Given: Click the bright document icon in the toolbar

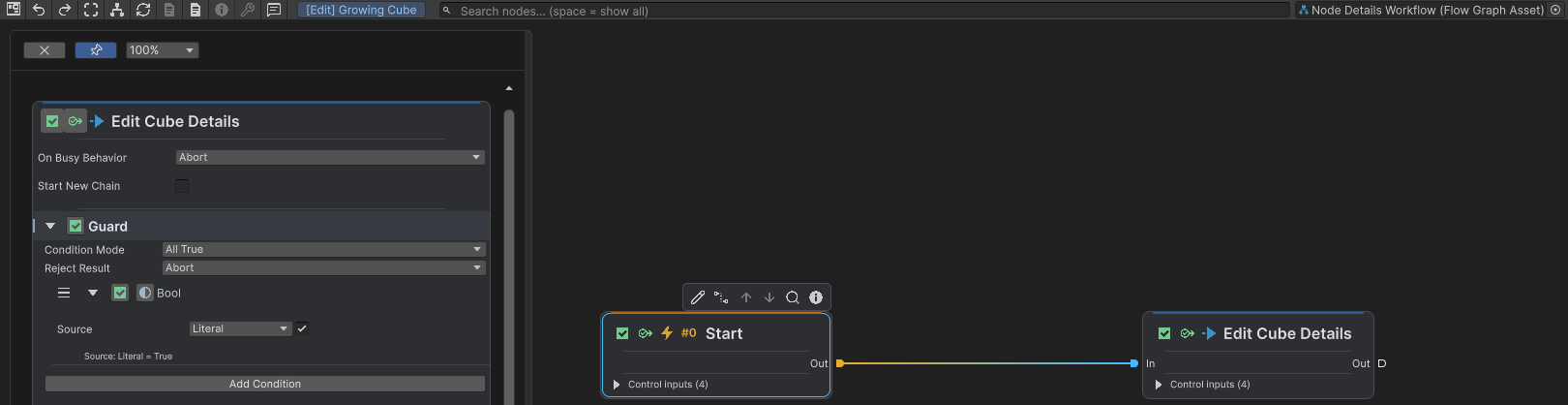Looking at the screenshot, I should (x=196, y=10).
